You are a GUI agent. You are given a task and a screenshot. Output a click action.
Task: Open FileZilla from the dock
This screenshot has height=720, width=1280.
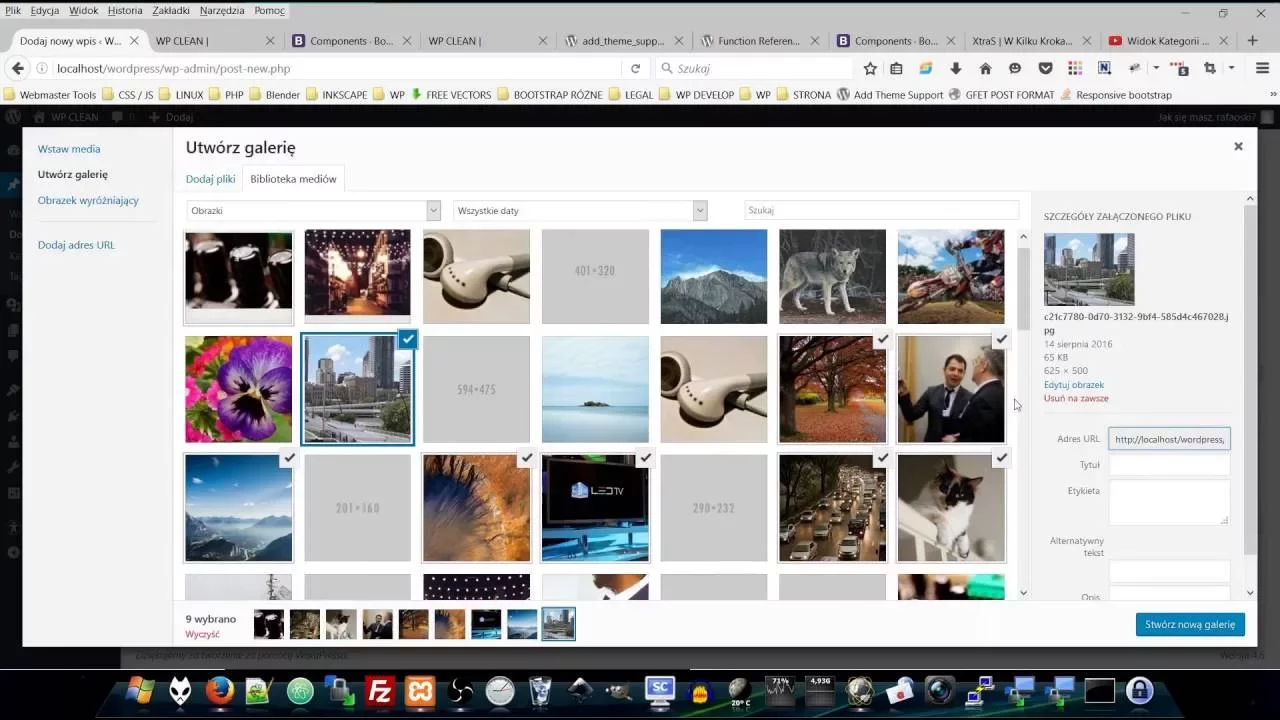380,691
